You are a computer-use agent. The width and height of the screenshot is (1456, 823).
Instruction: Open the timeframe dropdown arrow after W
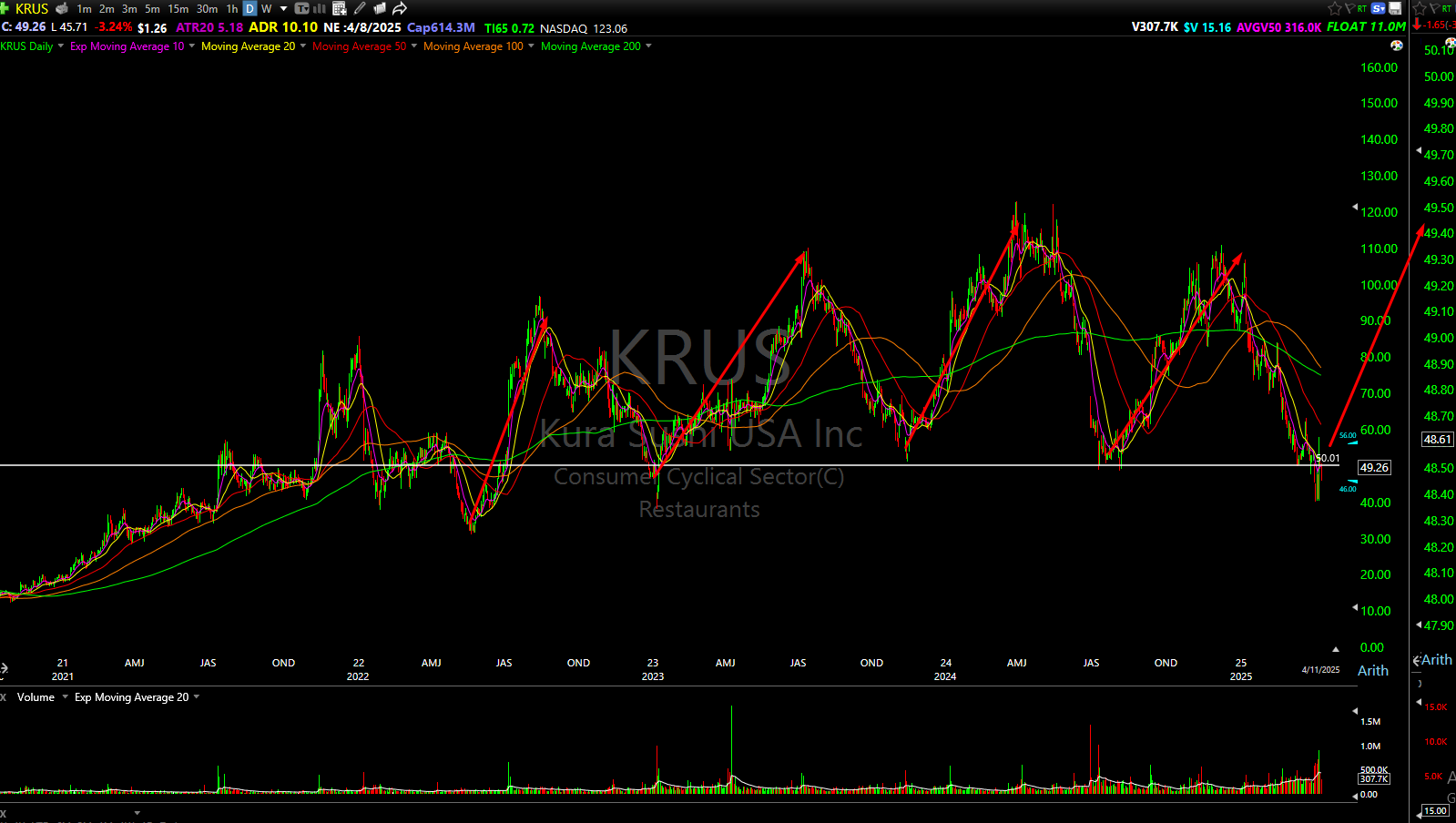tap(284, 9)
